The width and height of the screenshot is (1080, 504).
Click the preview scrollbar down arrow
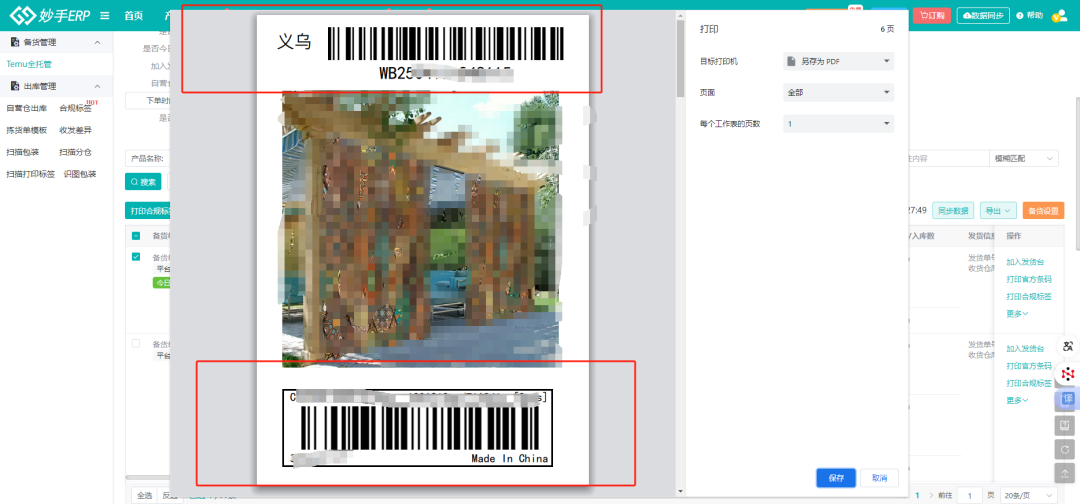(681, 491)
